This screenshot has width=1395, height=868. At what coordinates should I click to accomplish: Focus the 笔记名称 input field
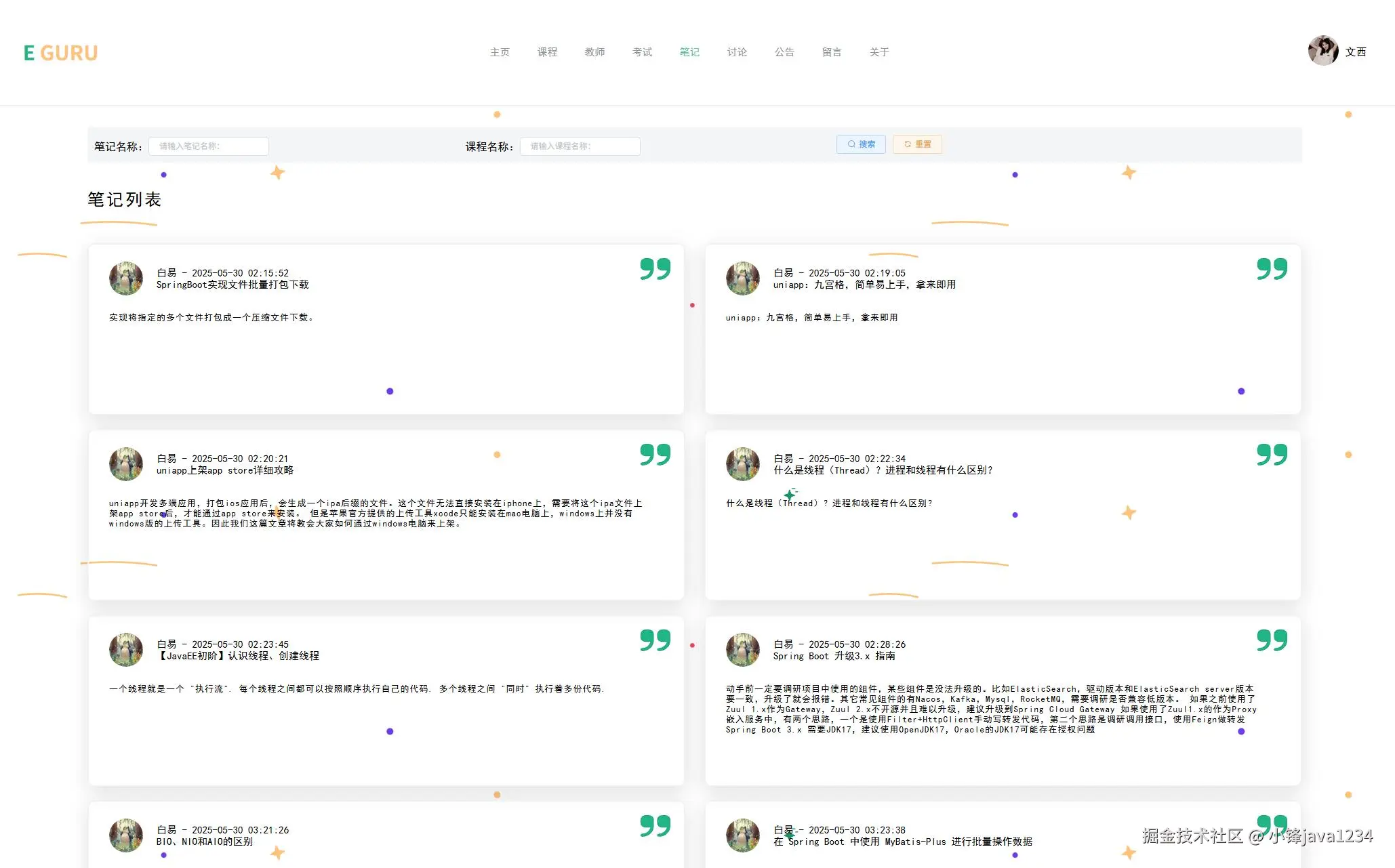pos(209,146)
